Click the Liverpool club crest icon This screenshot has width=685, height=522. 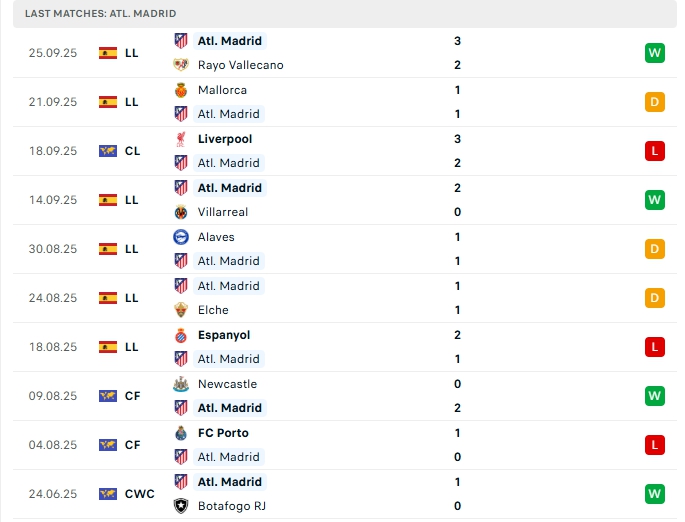[x=181, y=139]
